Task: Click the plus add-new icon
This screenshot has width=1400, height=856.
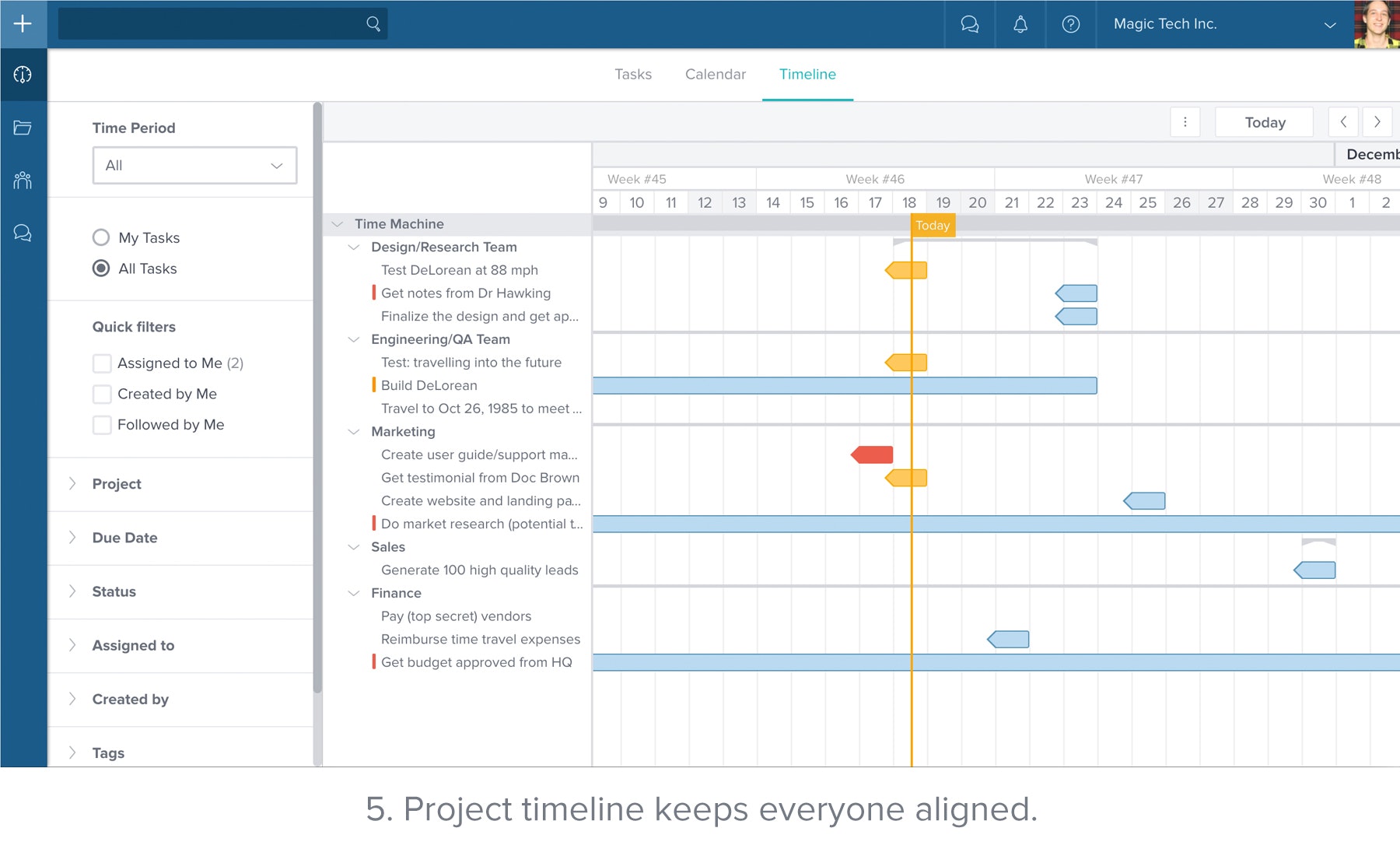Action: point(23,24)
